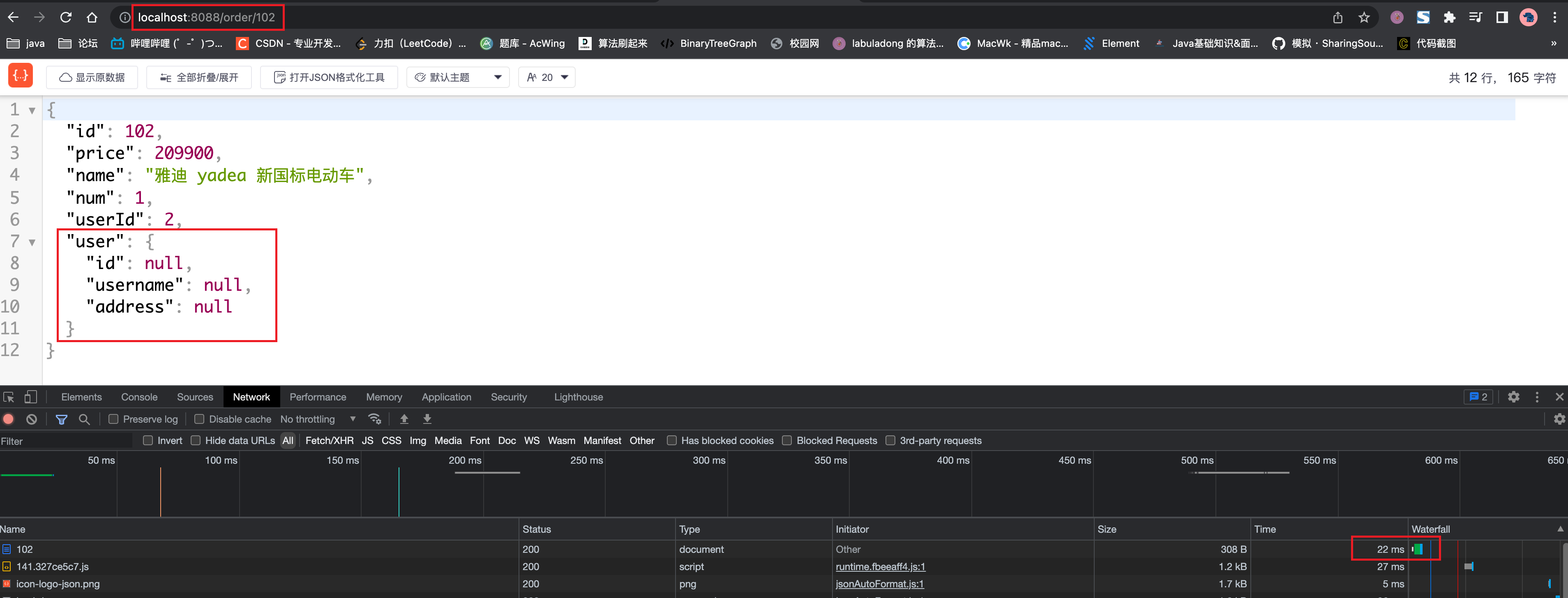Click the localhost:8088/order/102 address bar
The image size is (1568, 598).
(206, 17)
